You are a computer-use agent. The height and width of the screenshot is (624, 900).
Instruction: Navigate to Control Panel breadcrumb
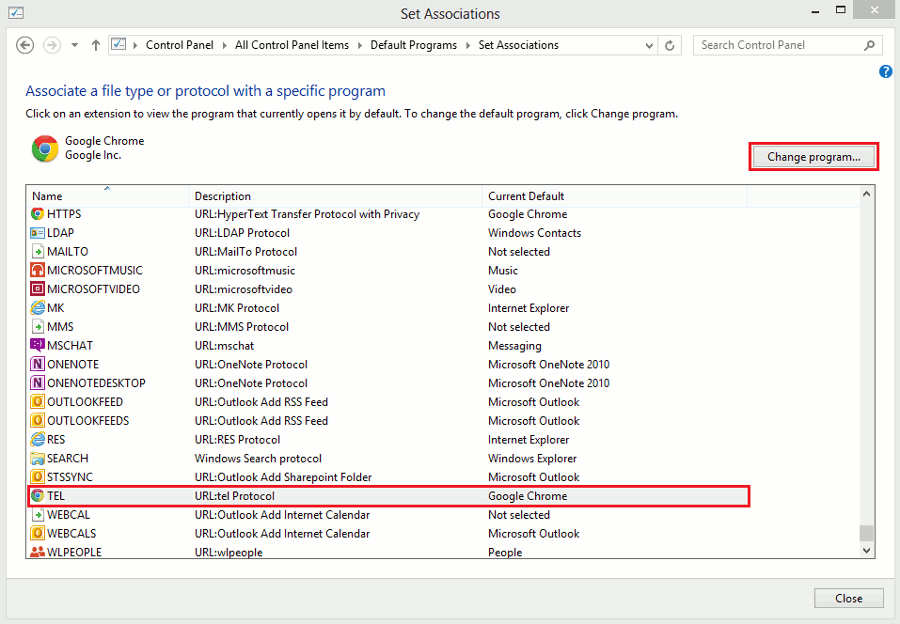[179, 45]
